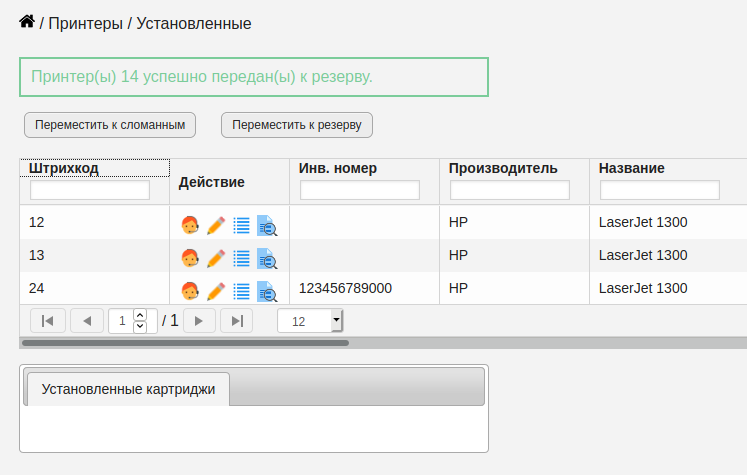View details document icon for printer 12
The height and width of the screenshot is (475, 747).
click(267, 225)
